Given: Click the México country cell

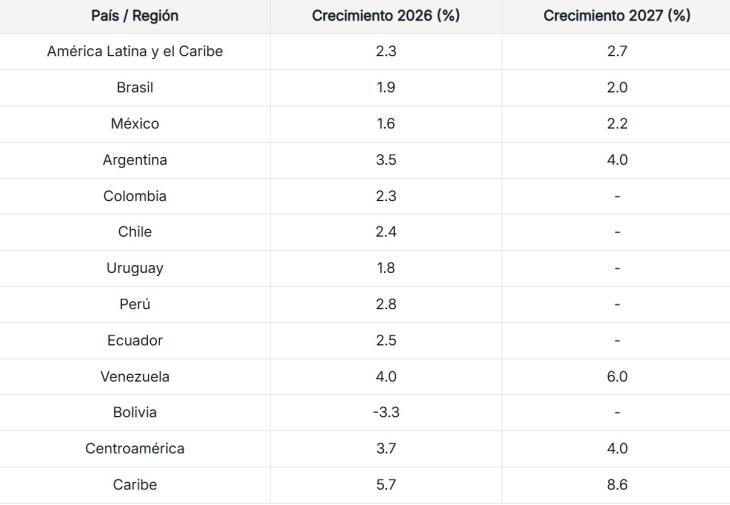Looking at the screenshot, I should pos(135,124).
